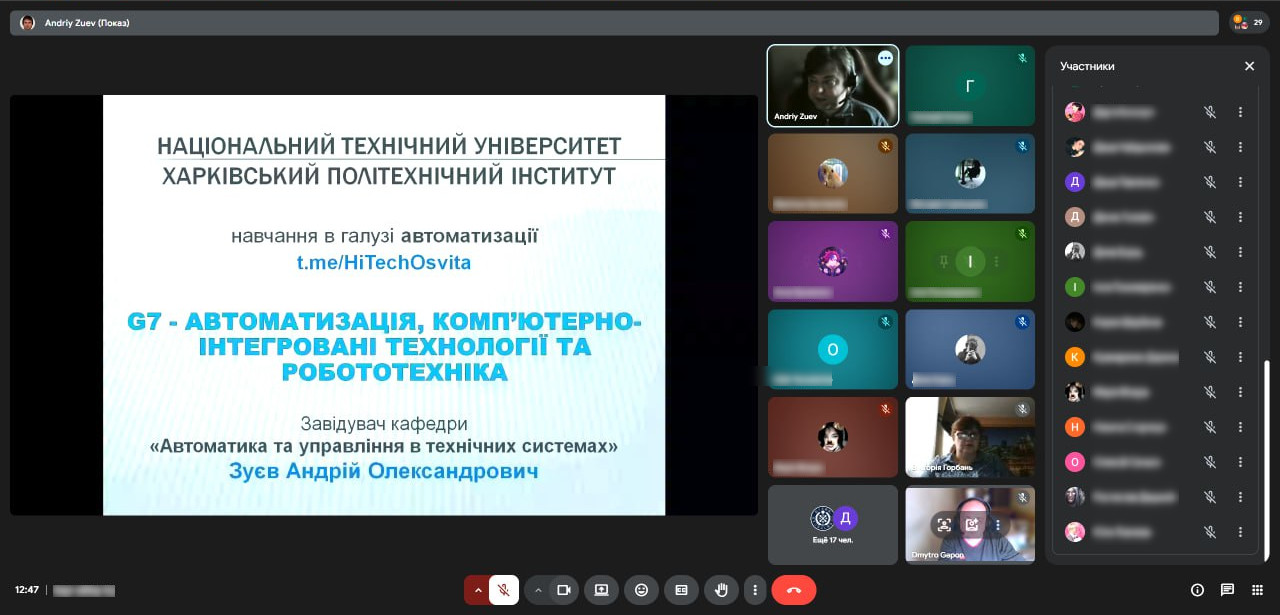This screenshot has height=615, width=1280.
Task: Click red mute indicator on dark-red tile
Action: [x=885, y=410]
